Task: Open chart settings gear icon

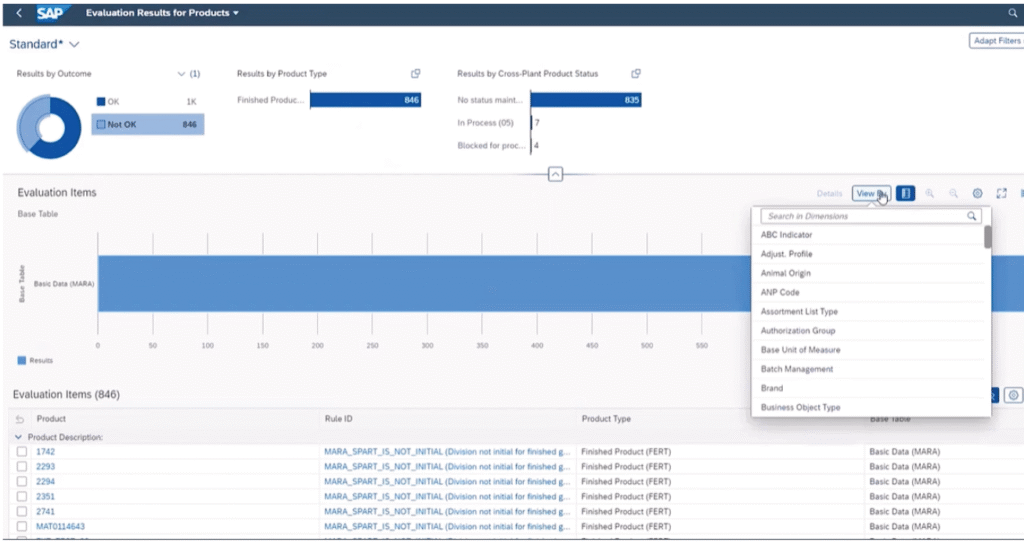Action: coord(978,193)
